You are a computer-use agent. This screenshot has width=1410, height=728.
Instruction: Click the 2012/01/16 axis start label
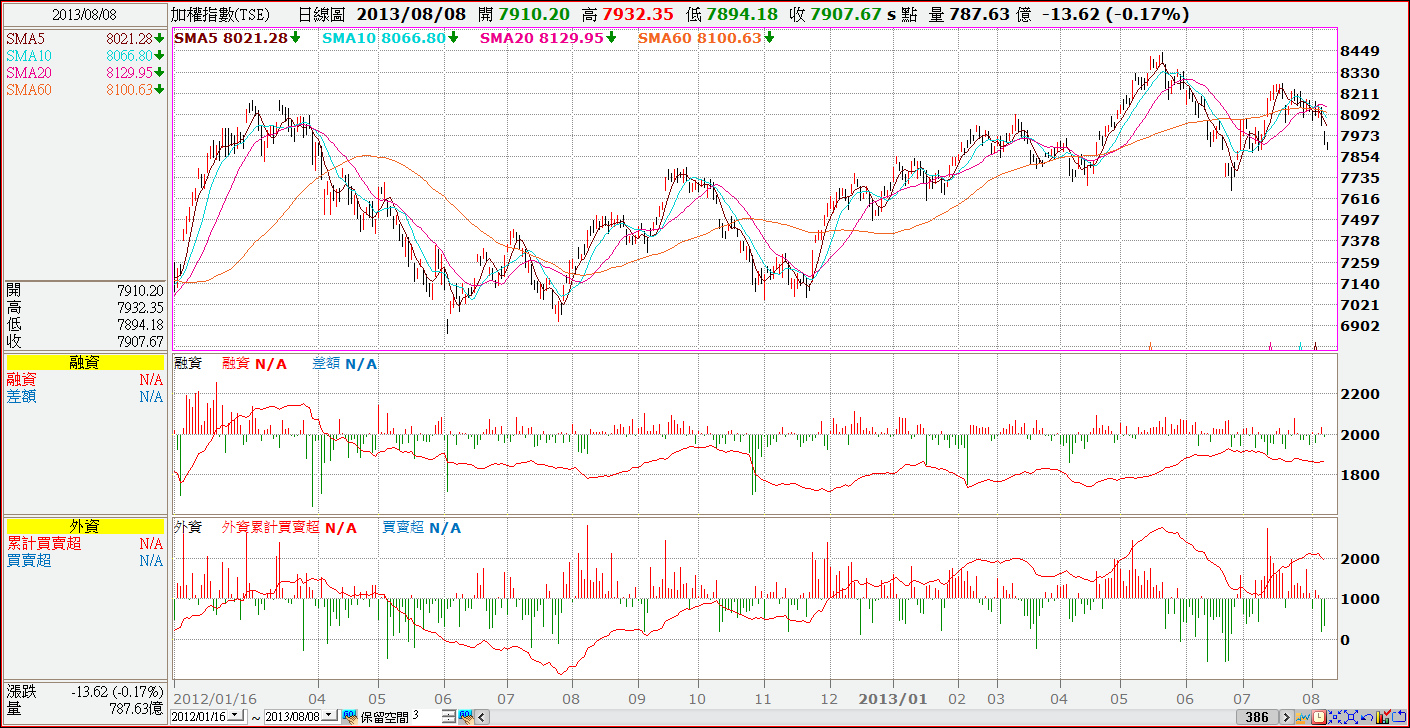(x=214, y=697)
